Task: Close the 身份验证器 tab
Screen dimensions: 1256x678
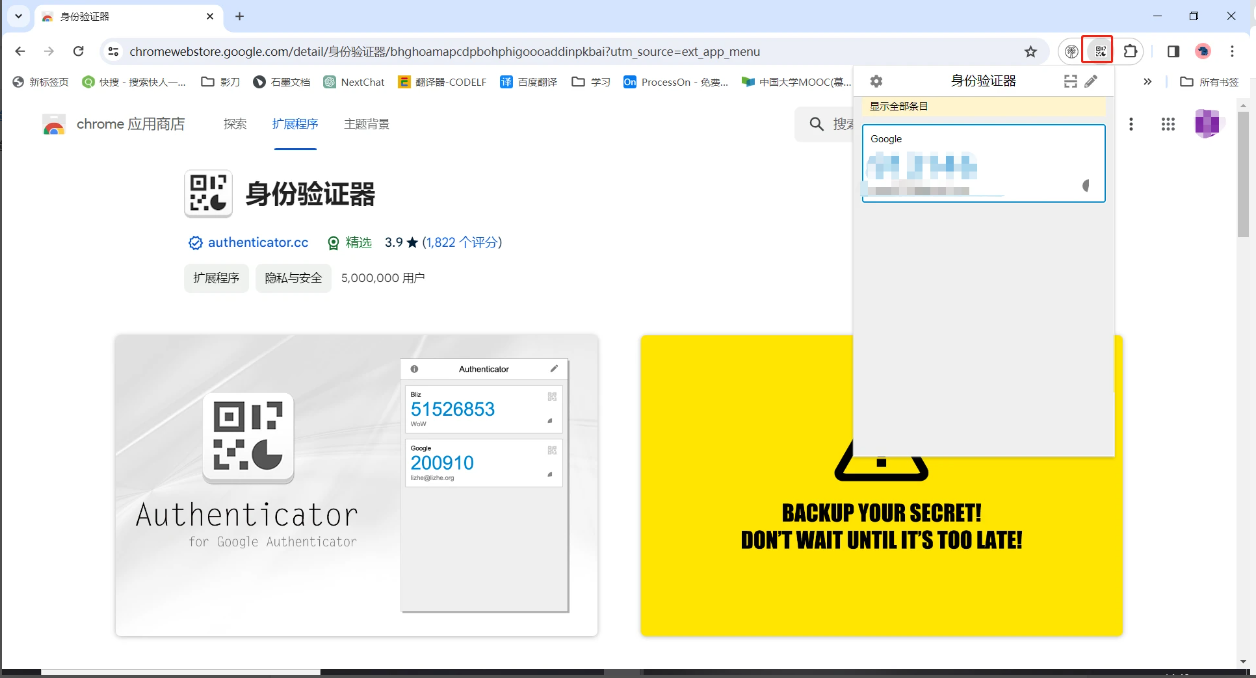Action: click(x=209, y=16)
